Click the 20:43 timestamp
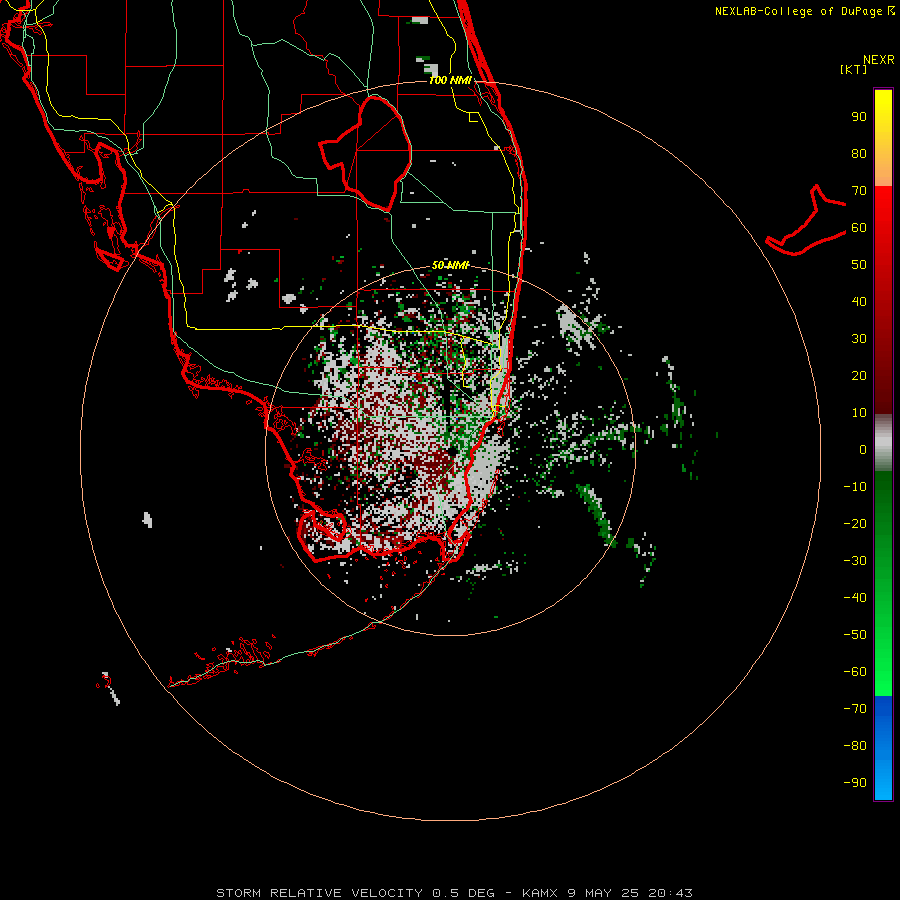Image resolution: width=900 pixels, height=900 pixels. pos(670,893)
